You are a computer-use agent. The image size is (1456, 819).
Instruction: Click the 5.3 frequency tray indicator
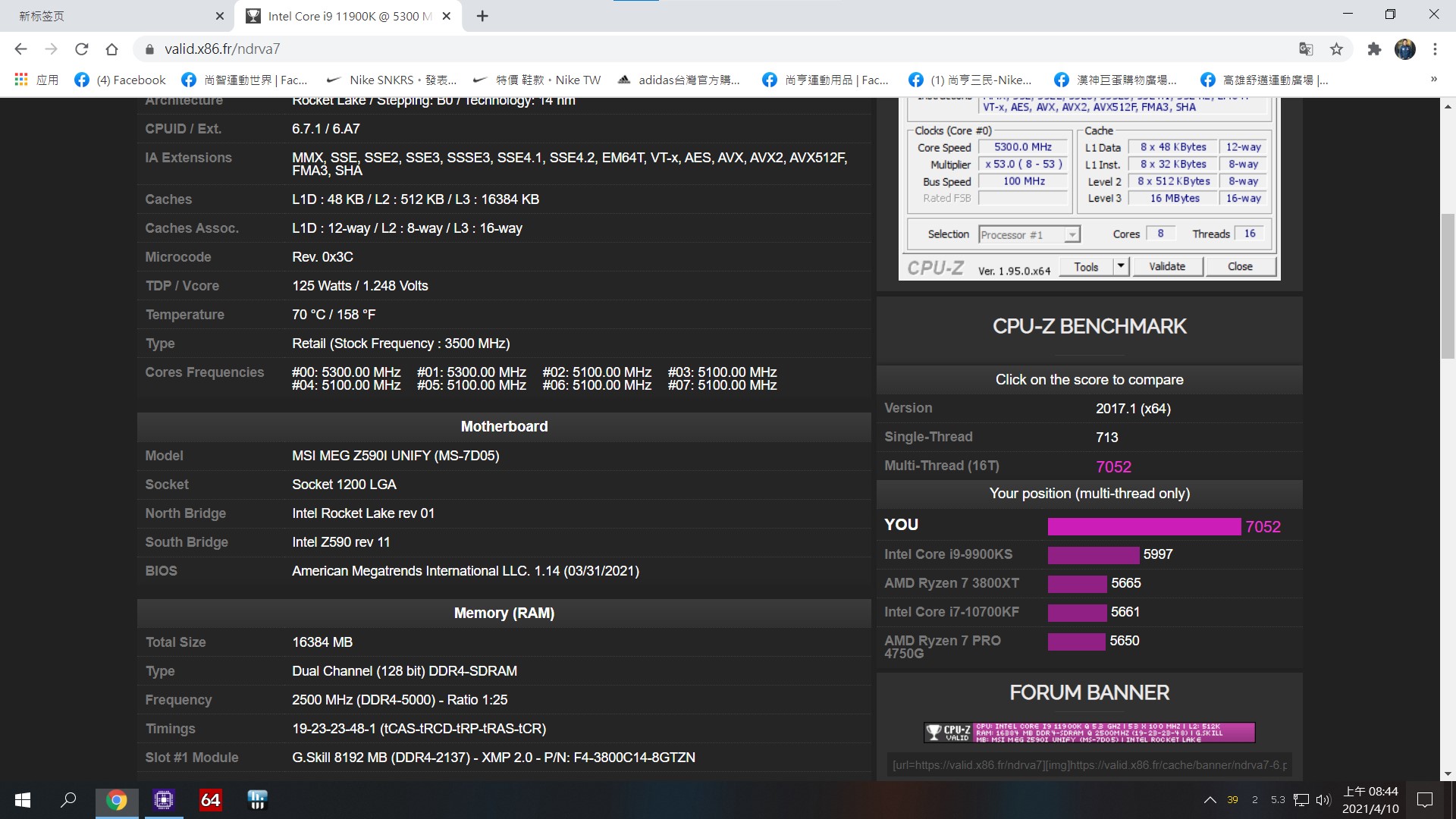point(1278,800)
